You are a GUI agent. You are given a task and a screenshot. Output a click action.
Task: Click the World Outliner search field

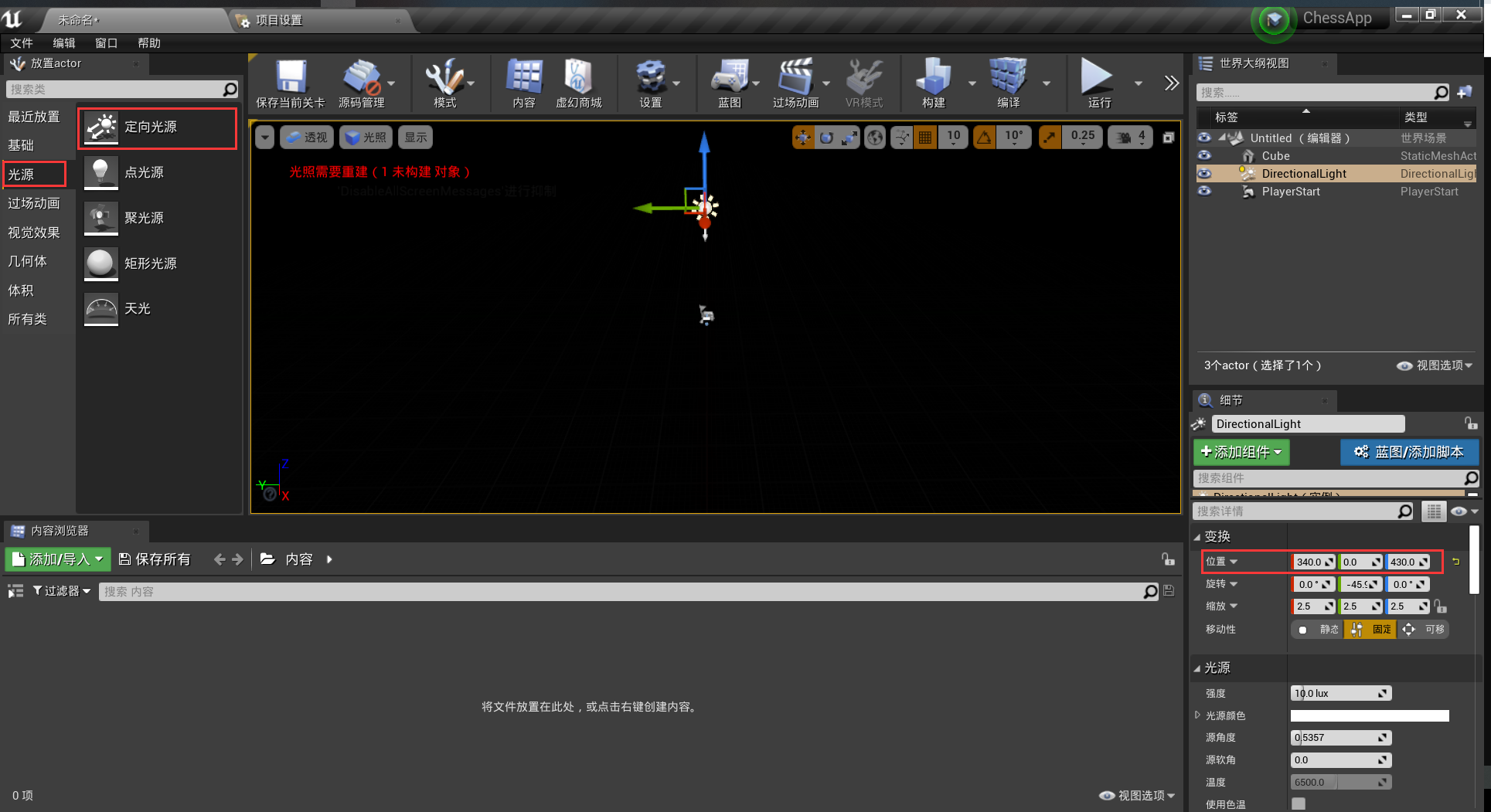1314,93
